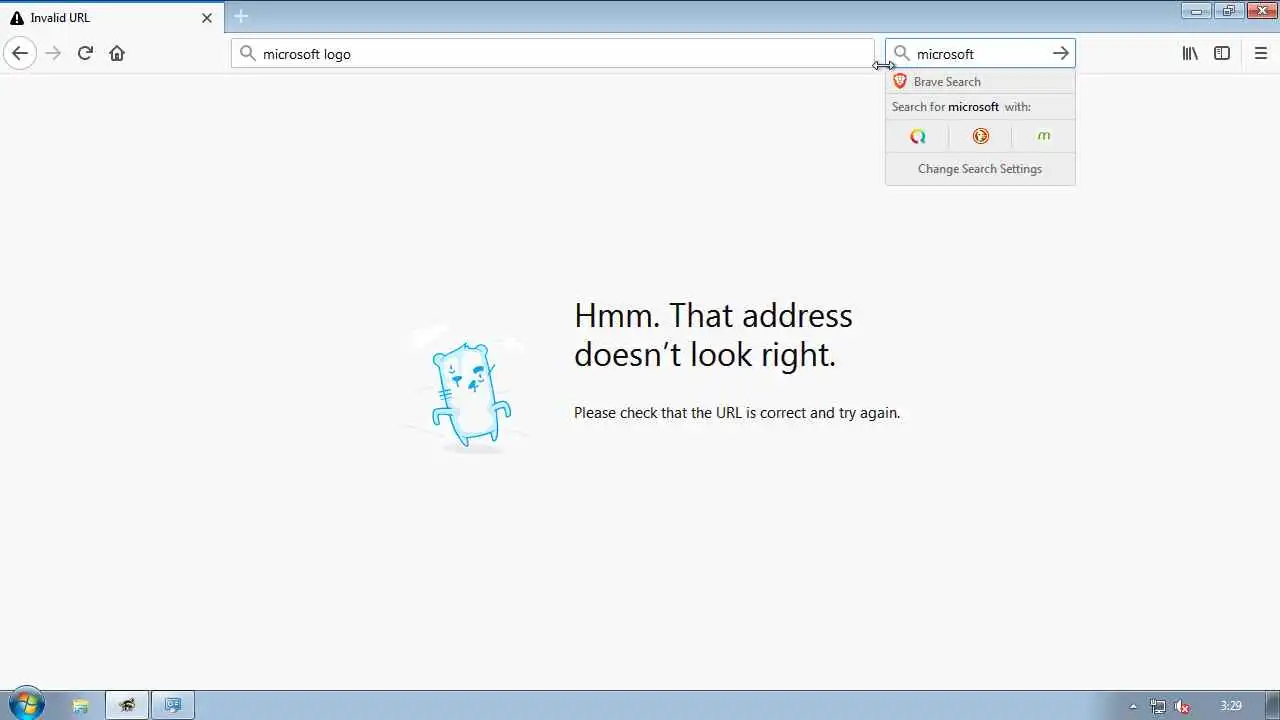Click the address bar containing 'microsoft logo'
This screenshot has height=720, width=1280.
[x=553, y=54]
